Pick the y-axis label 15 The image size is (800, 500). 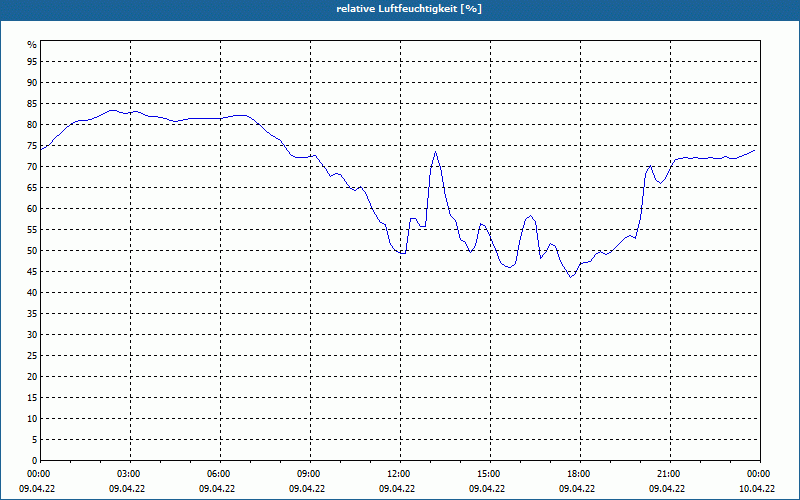pos(32,398)
